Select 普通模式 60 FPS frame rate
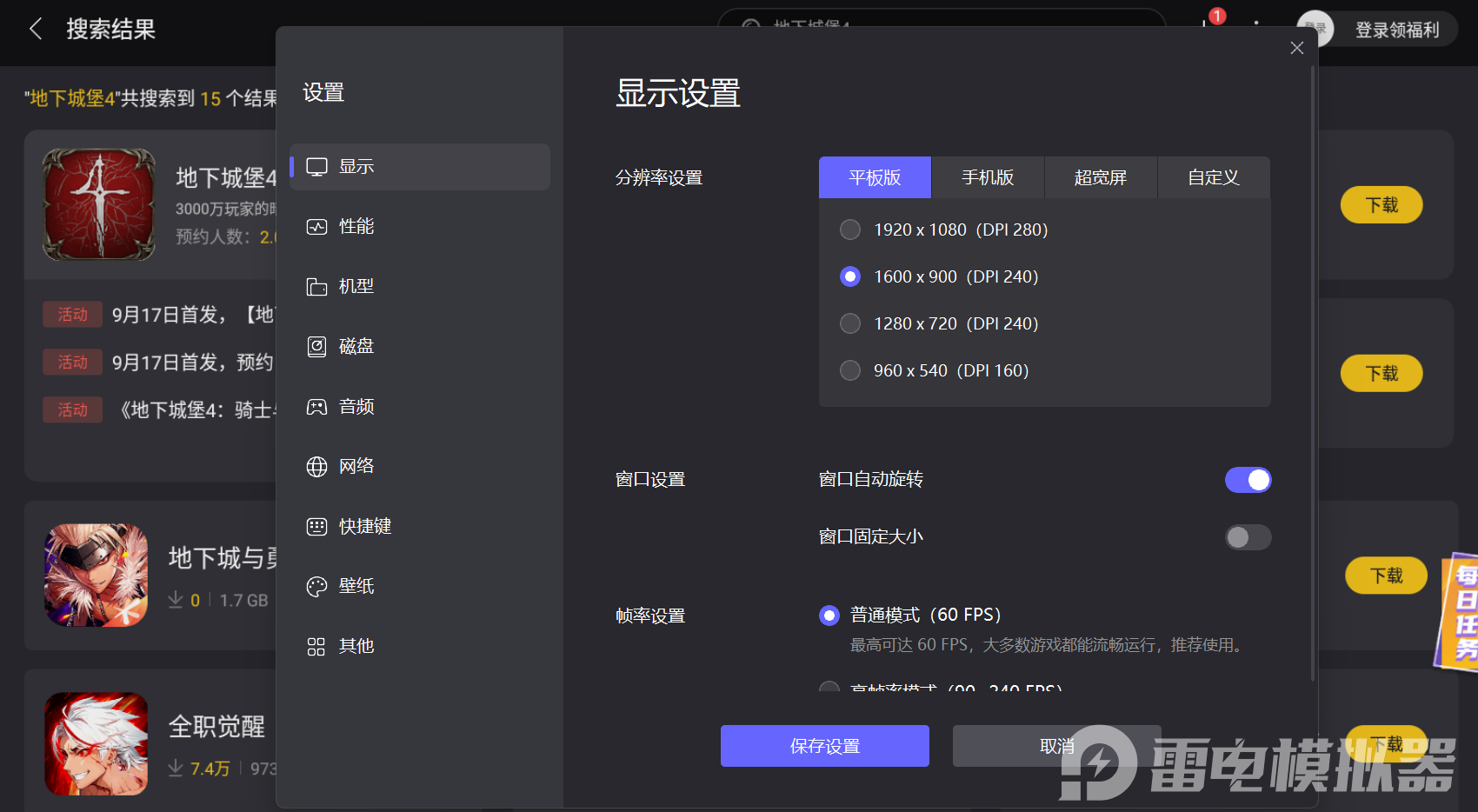The height and width of the screenshot is (812, 1478). (x=829, y=615)
